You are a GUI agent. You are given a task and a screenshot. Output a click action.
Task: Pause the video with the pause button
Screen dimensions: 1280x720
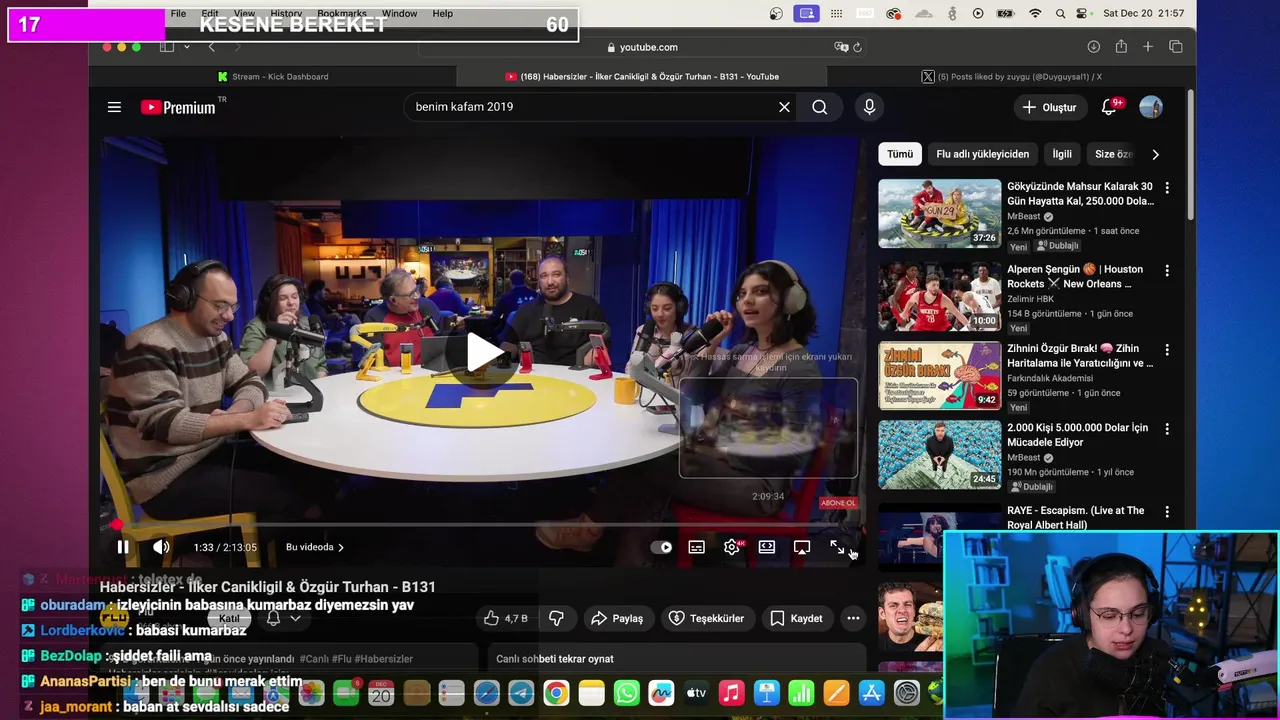click(x=123, y=547)
